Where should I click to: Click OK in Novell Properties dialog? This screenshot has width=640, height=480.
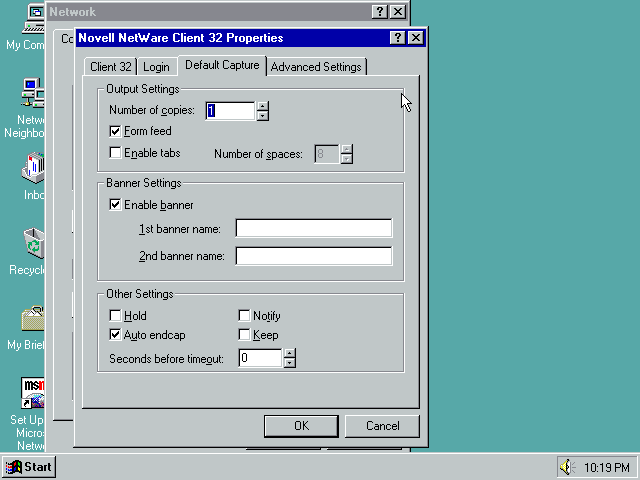(301, 426)
